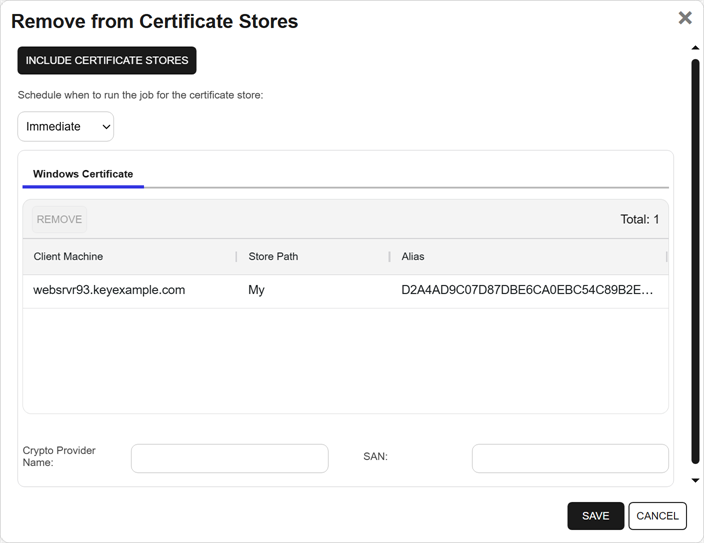Click the scrollbar down arrow
The image size is (704, 543).
[x=696, y=481]
